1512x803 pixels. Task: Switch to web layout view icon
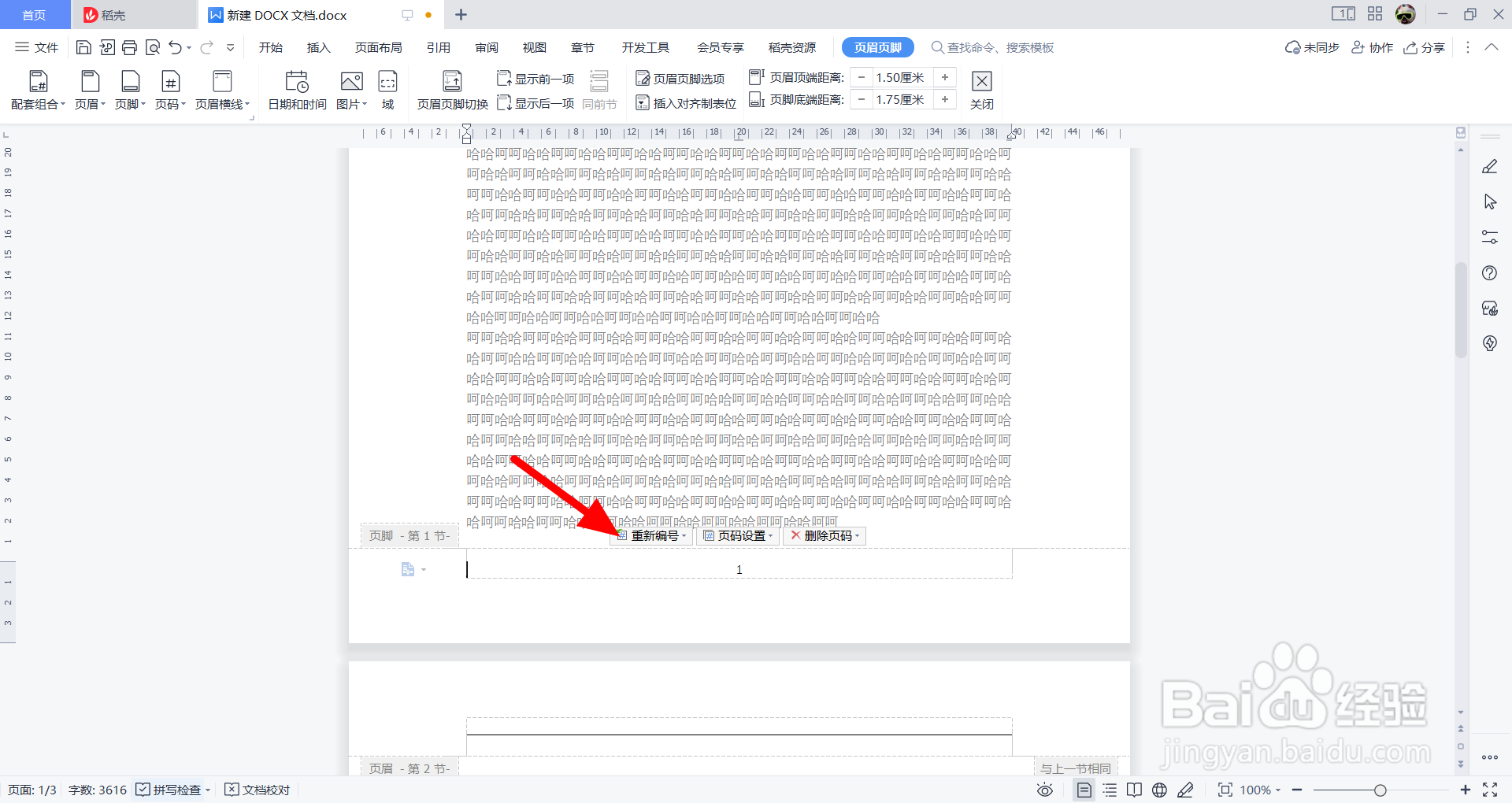1159,790
